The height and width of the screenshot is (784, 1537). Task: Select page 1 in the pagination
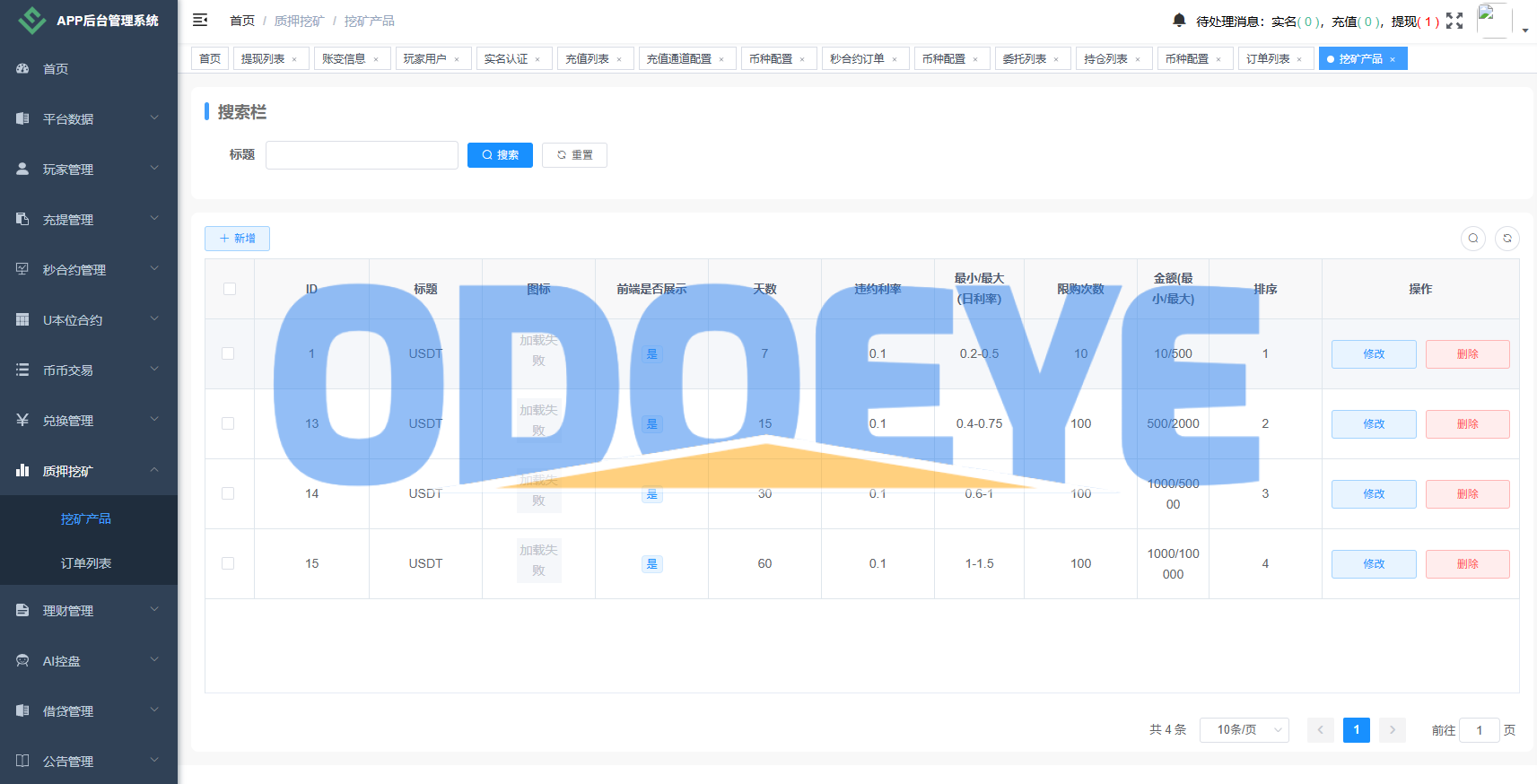pos(1357,730)
